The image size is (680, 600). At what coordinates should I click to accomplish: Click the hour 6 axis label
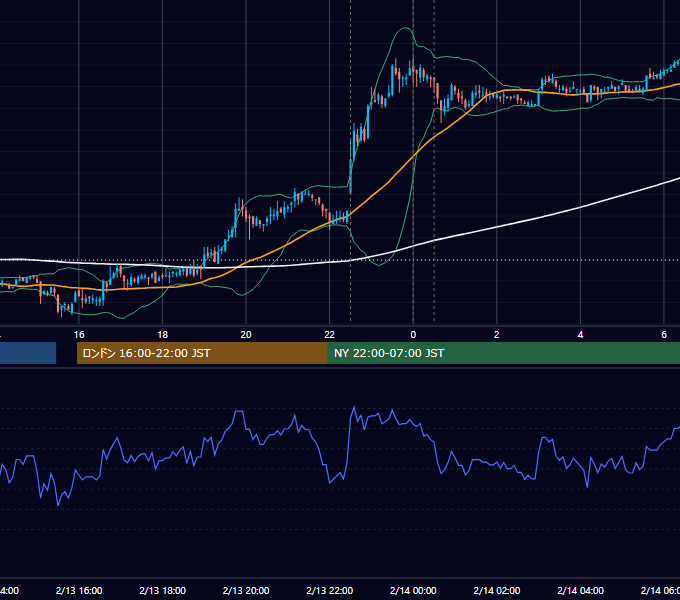(664, 335)
